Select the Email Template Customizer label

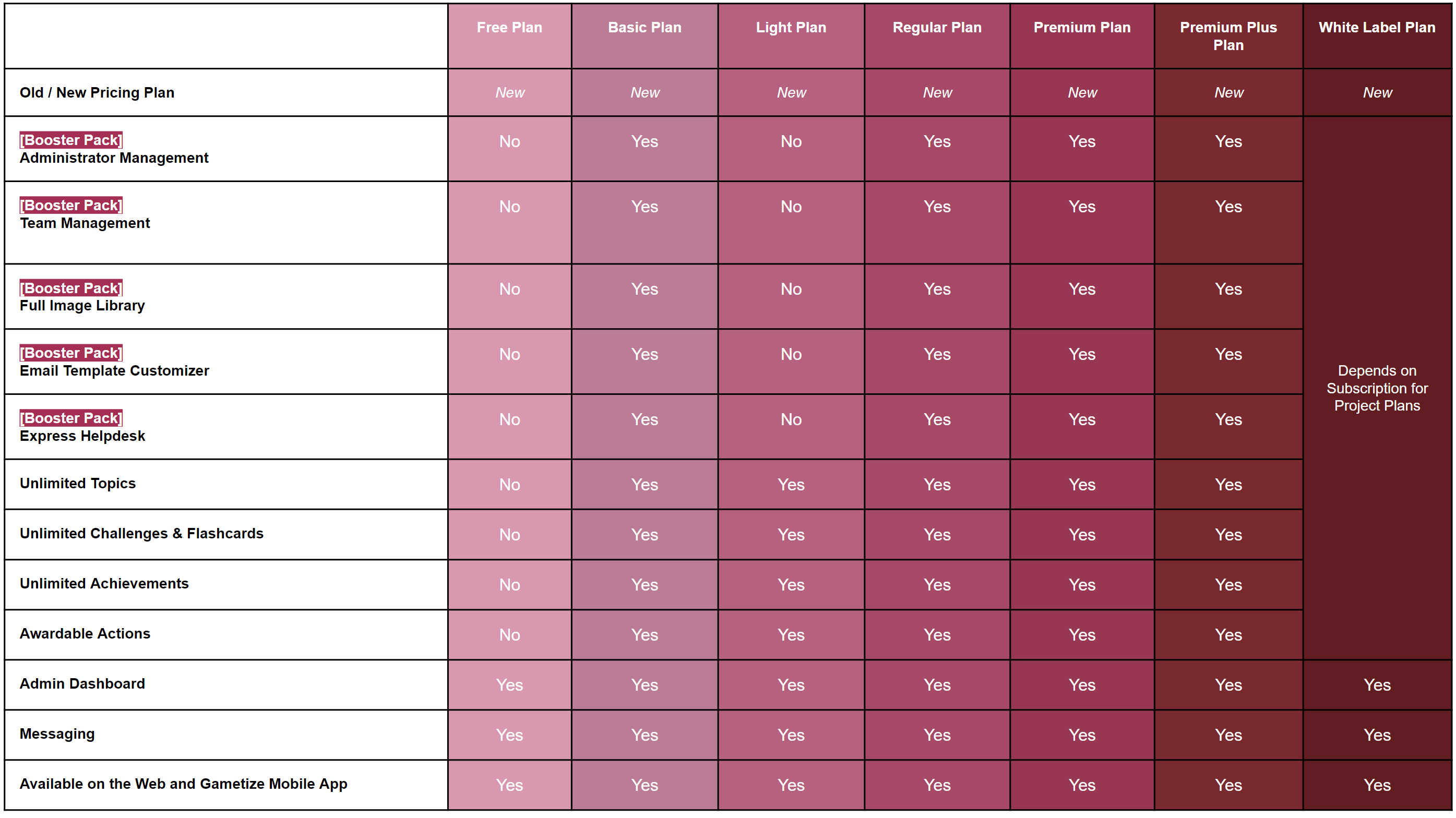pos(114,371)
